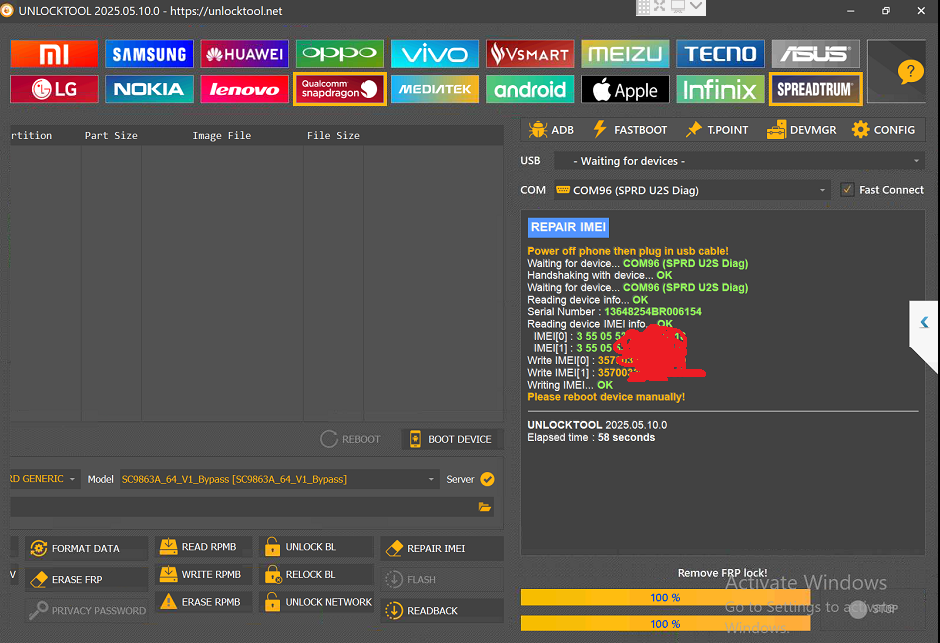
Task: Browse with the open folder icon
Action: 485,507
